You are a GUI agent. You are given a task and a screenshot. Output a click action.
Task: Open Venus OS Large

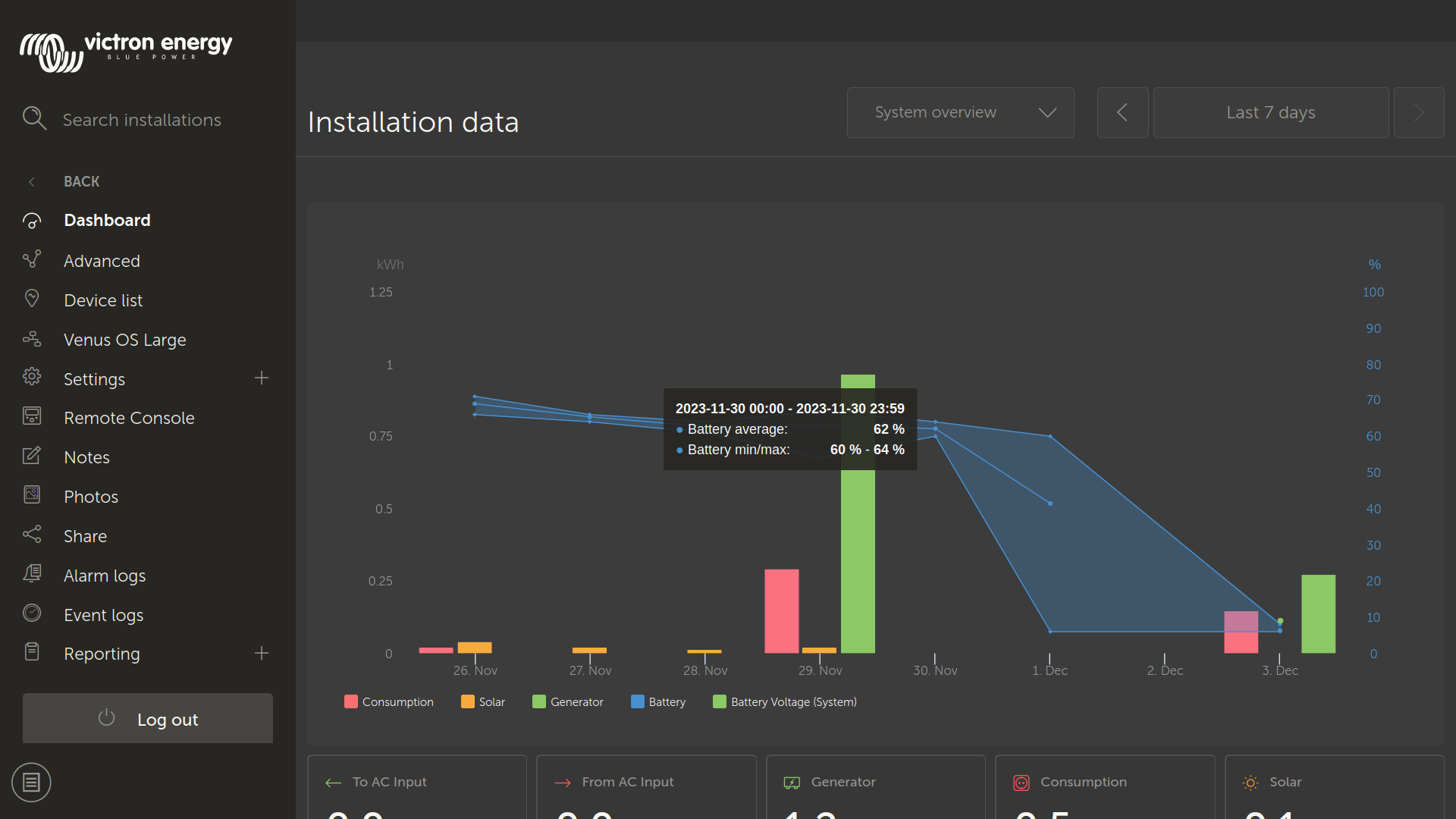click(125, 340)
